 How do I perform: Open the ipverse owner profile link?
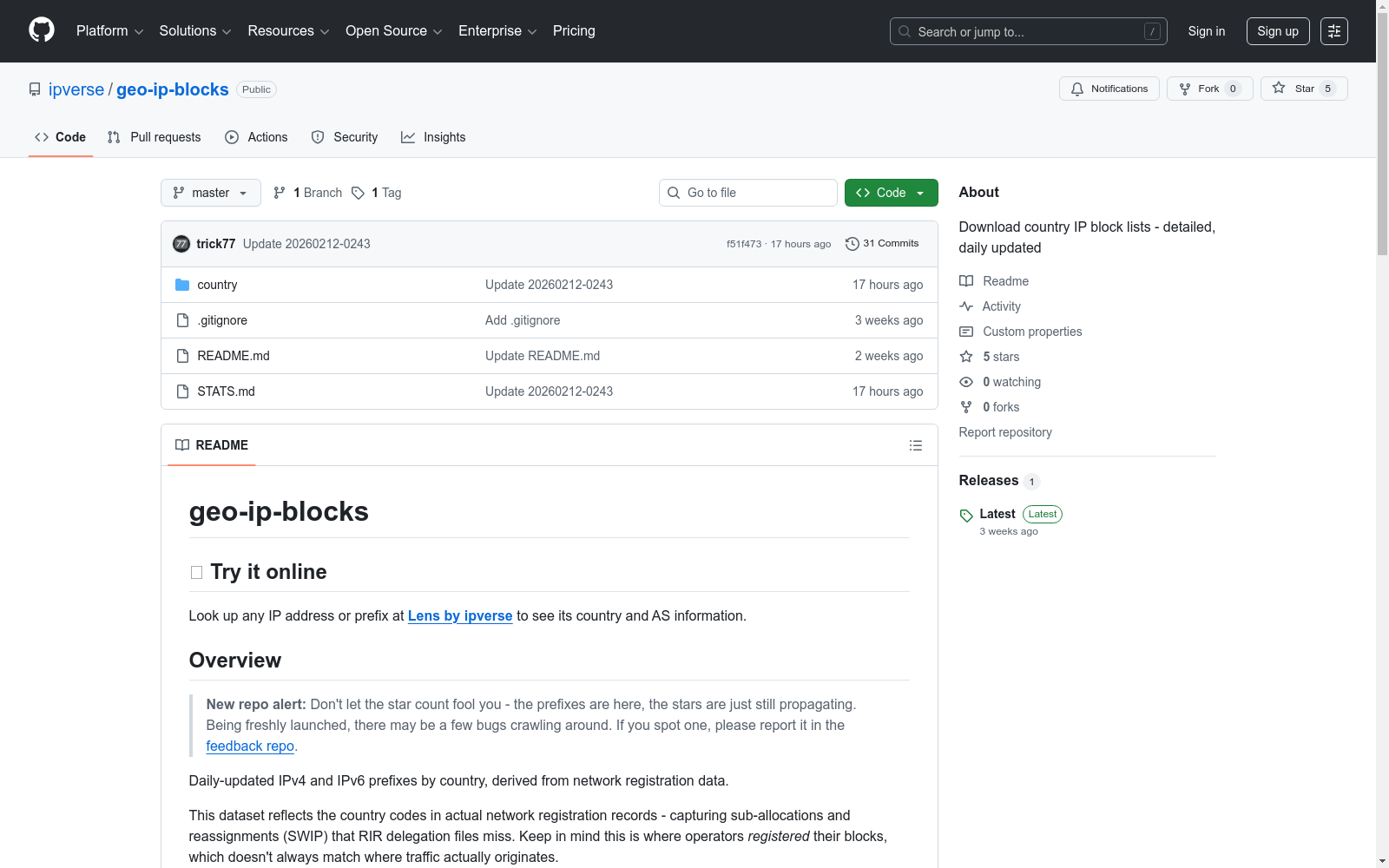coord(76,89)
